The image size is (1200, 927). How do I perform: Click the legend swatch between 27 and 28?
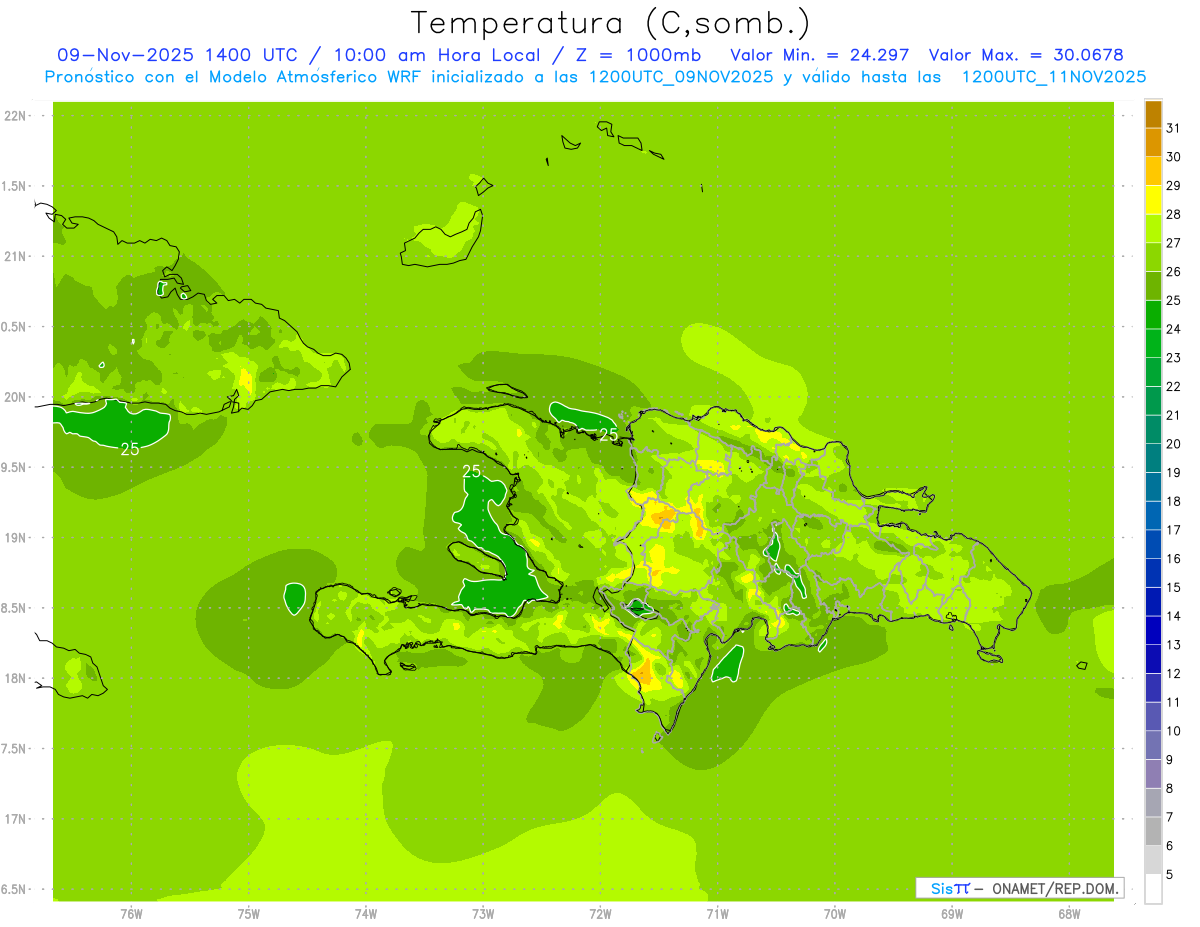[x=1153, y=229]
